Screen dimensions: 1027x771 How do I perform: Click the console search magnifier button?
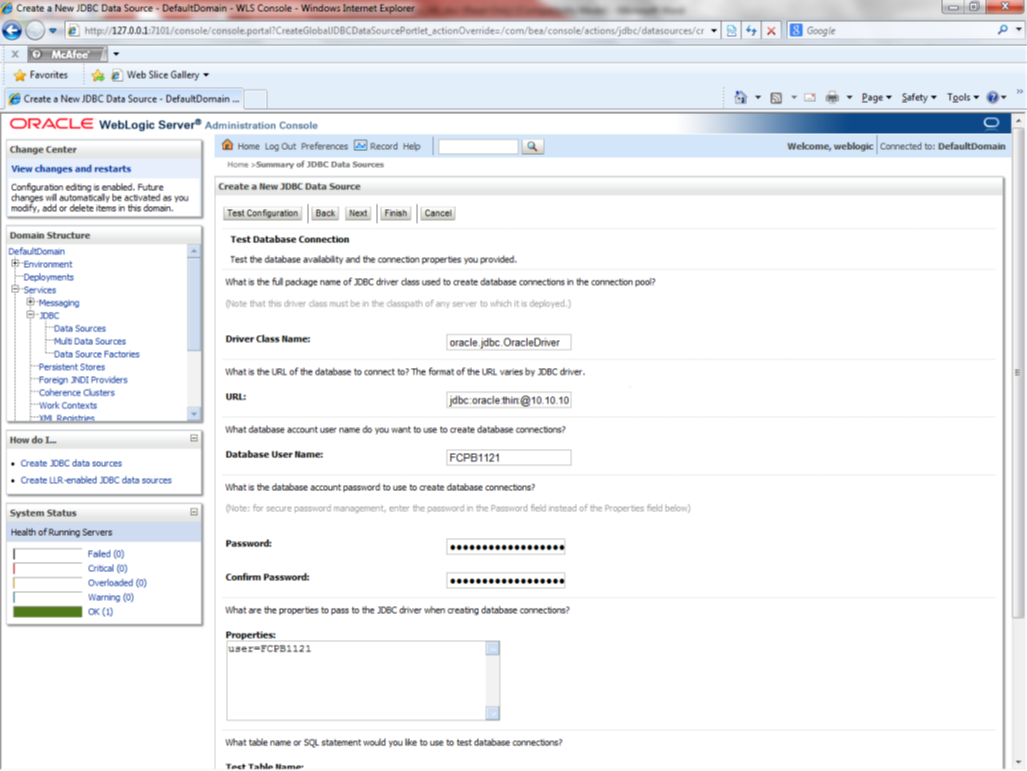pyautogui.click(x=532, y=147)
